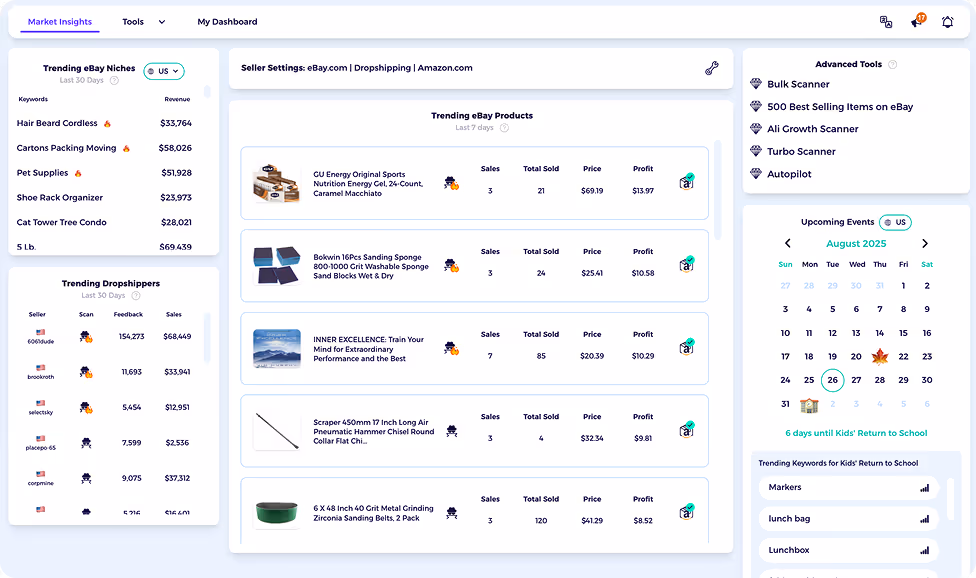This screenshot has width=976, height=578.
Task: Click scan icon for Bokwin Sanding Sponge
Action: [451, 266]
